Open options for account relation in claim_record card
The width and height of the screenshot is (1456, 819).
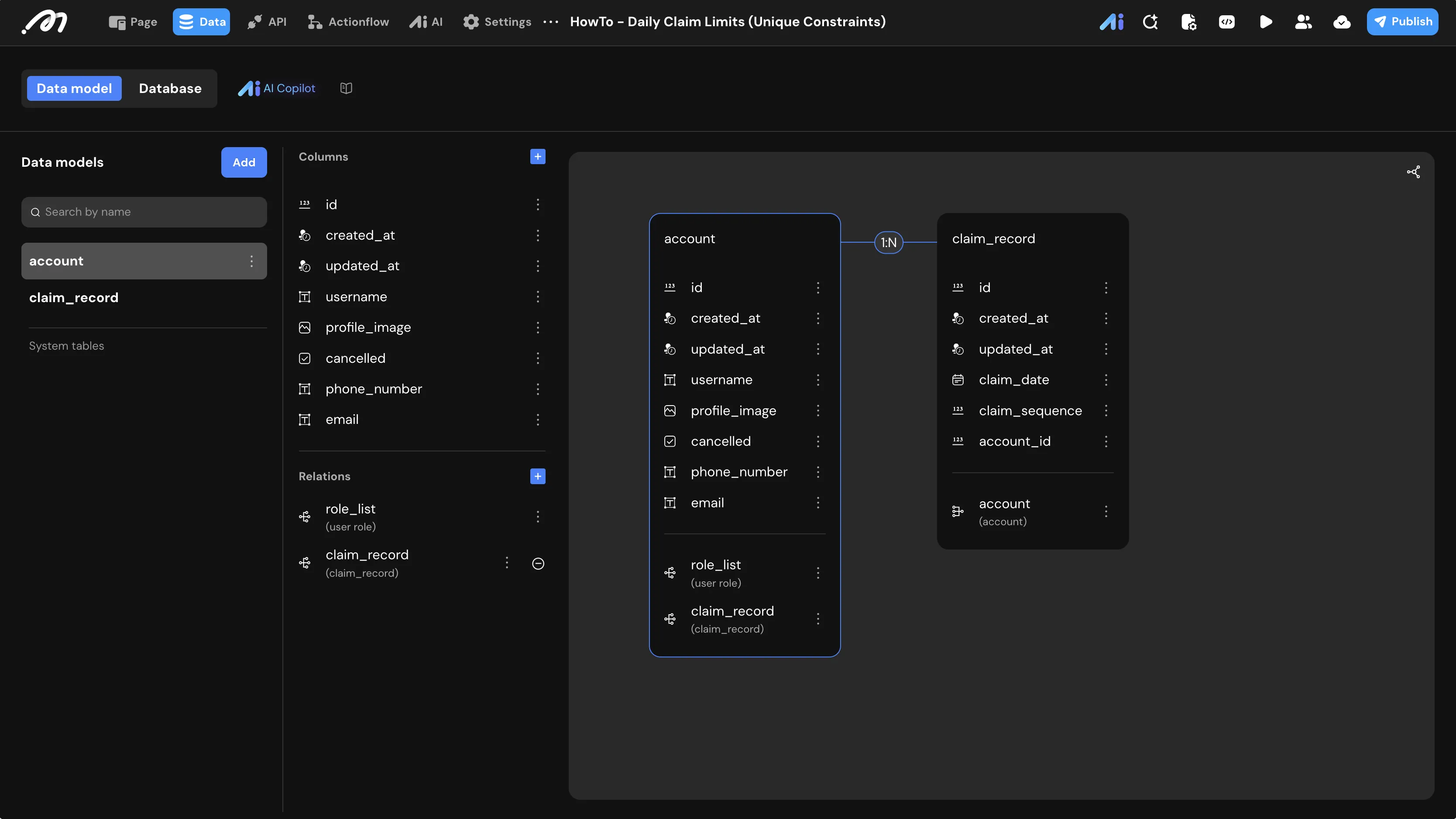[x=1106, y=512]
